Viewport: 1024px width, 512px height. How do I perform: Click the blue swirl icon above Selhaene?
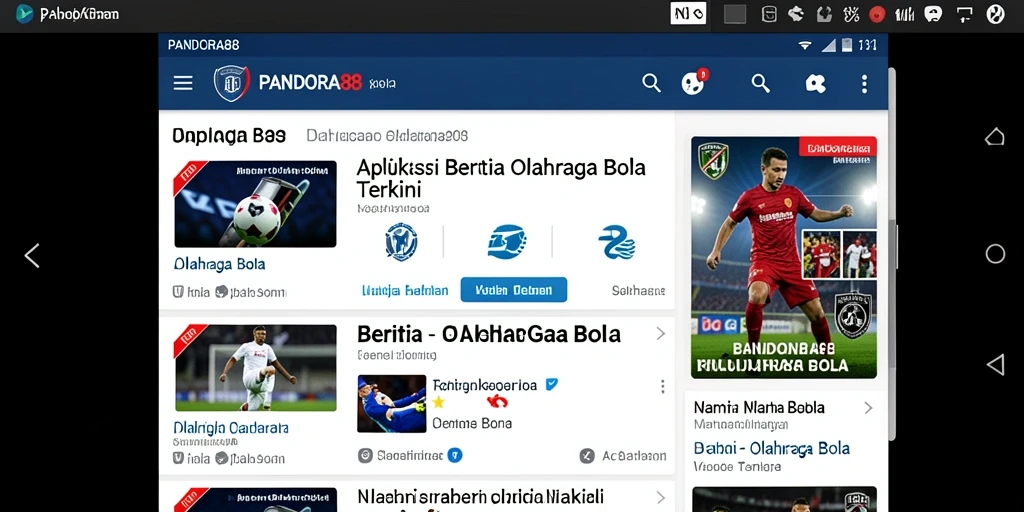point(616,242)
